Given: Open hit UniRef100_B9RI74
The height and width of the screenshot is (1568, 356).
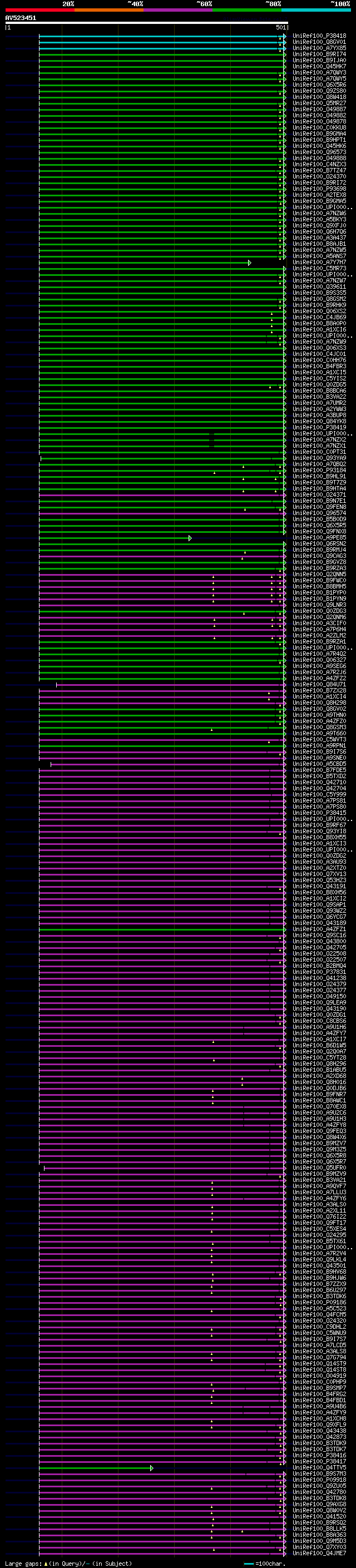Looking at the screenshot, I should click(x=319, y=54).
